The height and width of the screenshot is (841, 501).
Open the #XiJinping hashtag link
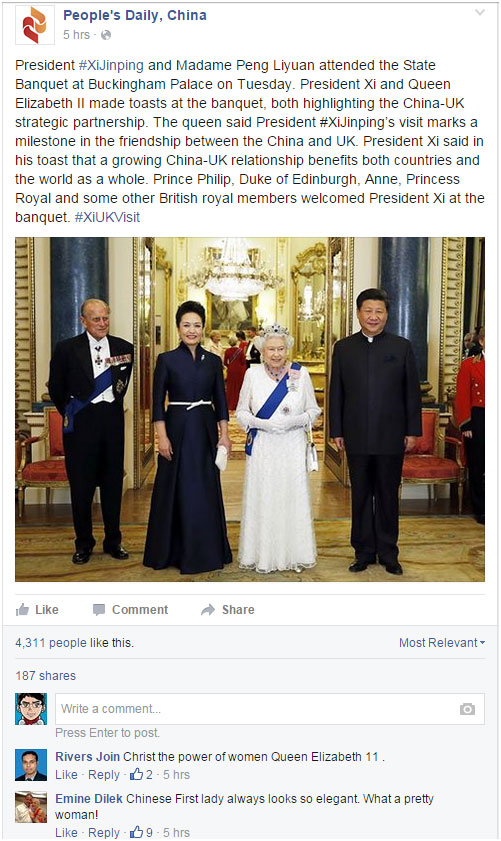tap(111, 65)
